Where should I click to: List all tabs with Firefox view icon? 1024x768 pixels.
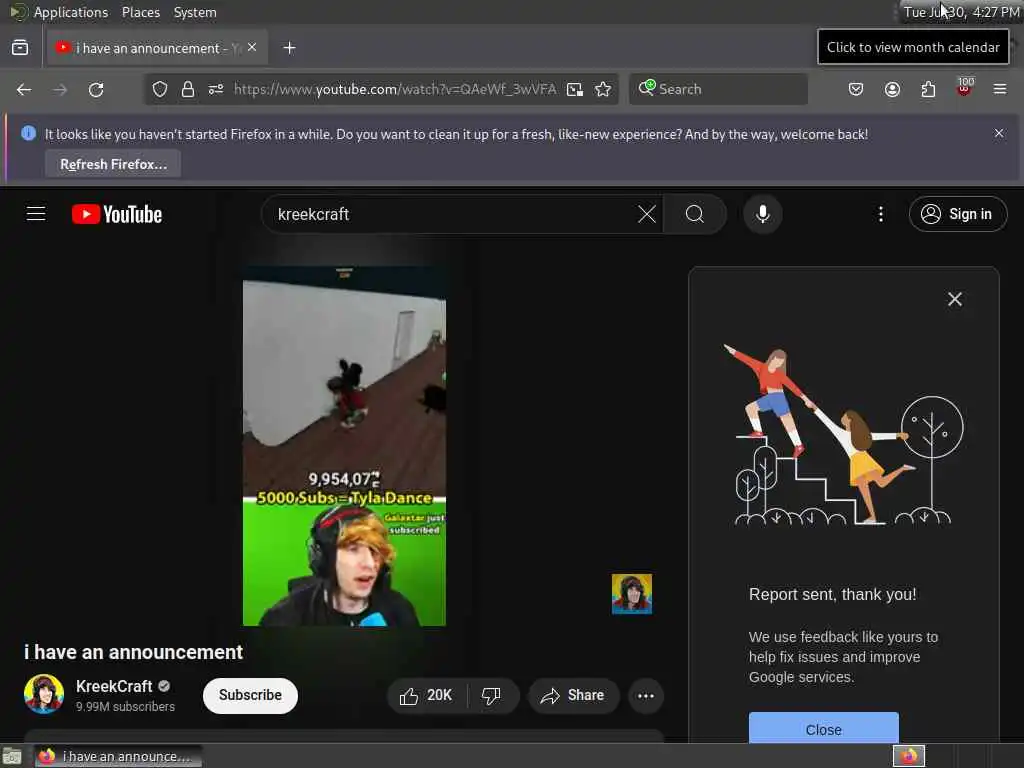(20, 48)
